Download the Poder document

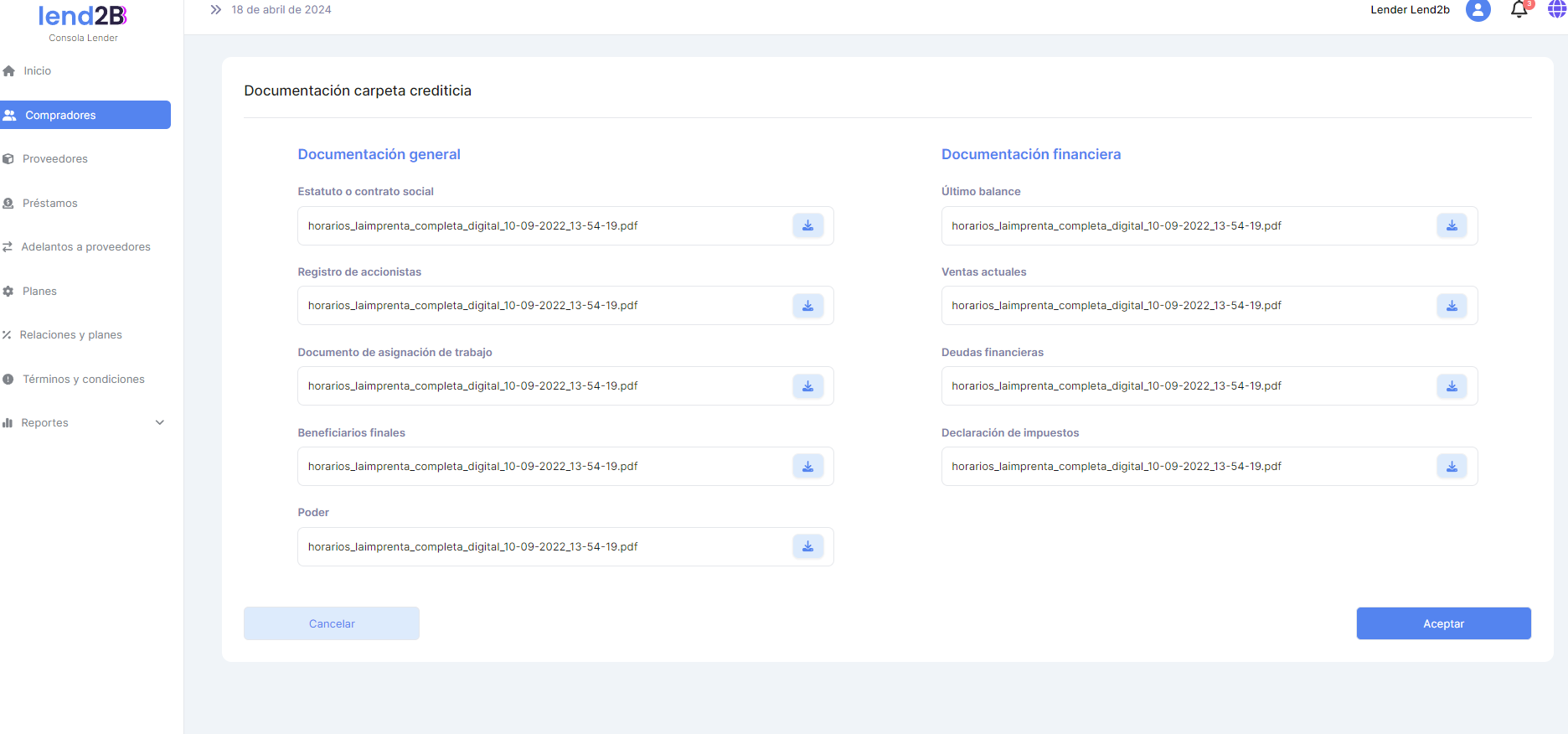pos(807,546)
